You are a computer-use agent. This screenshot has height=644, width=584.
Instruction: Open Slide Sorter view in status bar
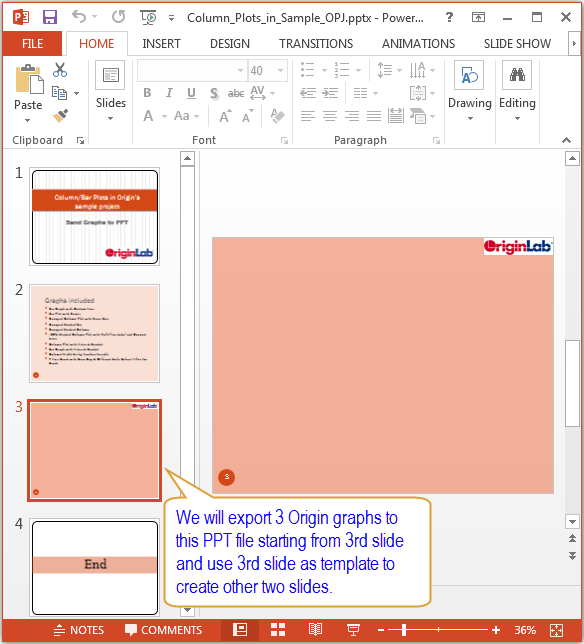(278, 630)
